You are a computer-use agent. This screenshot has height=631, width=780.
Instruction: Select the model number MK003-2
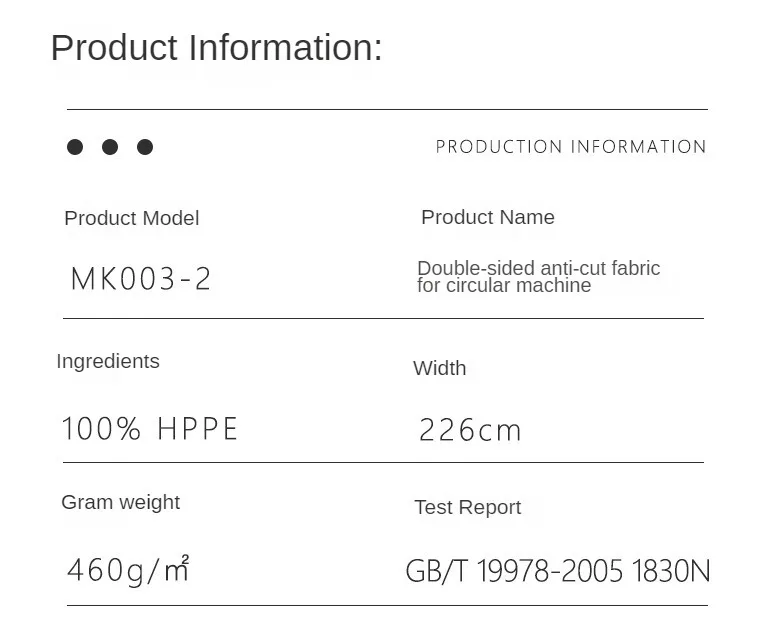[141, 279]
